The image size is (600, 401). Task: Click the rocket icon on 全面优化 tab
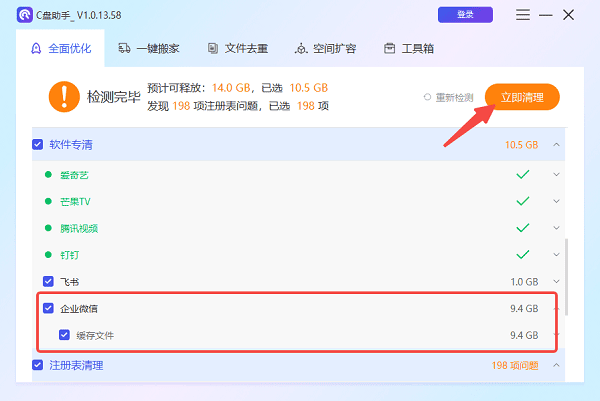pos(36,49)
